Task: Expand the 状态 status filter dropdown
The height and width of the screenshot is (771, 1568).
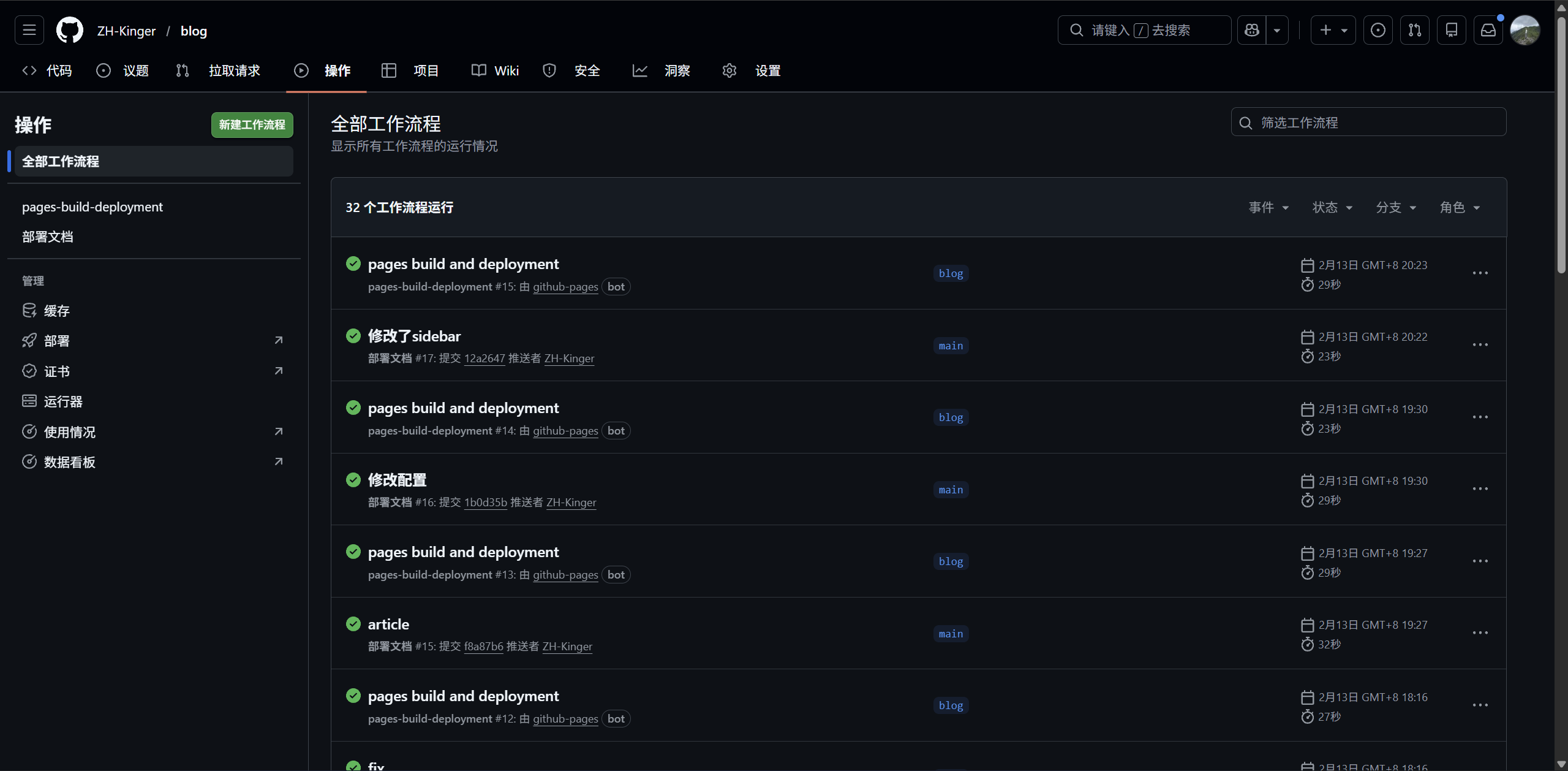Action: (x=1333, y=208)
